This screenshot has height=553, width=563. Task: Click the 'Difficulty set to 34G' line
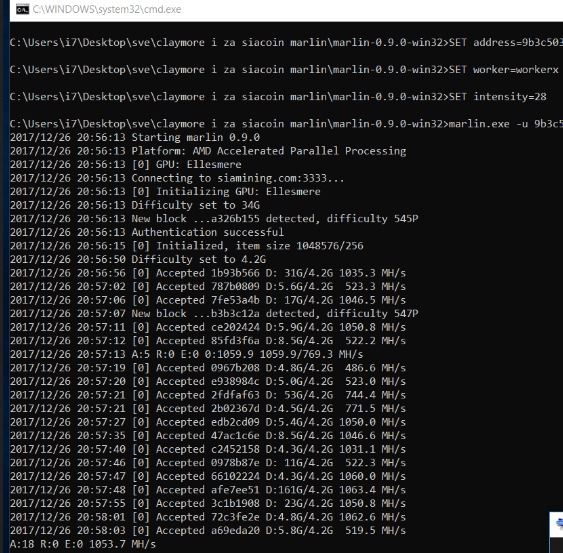coord(135,205)
